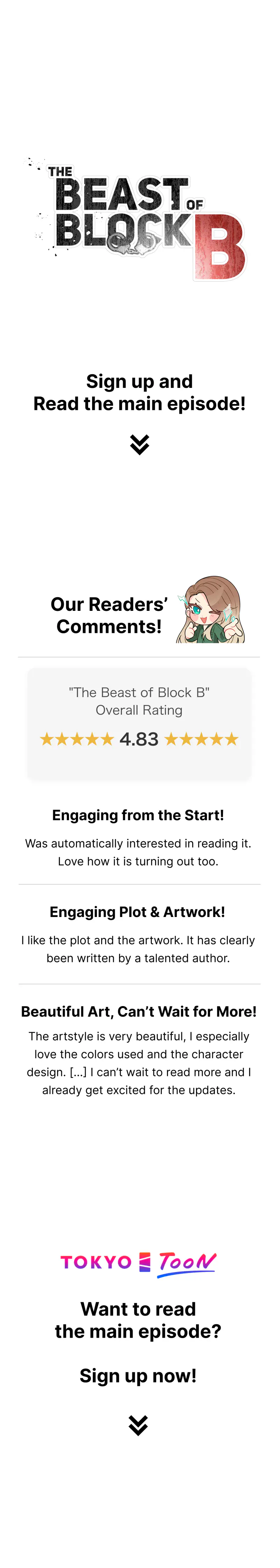Click "The Beast of Block B" Overall Rating label

coord(139,701)
